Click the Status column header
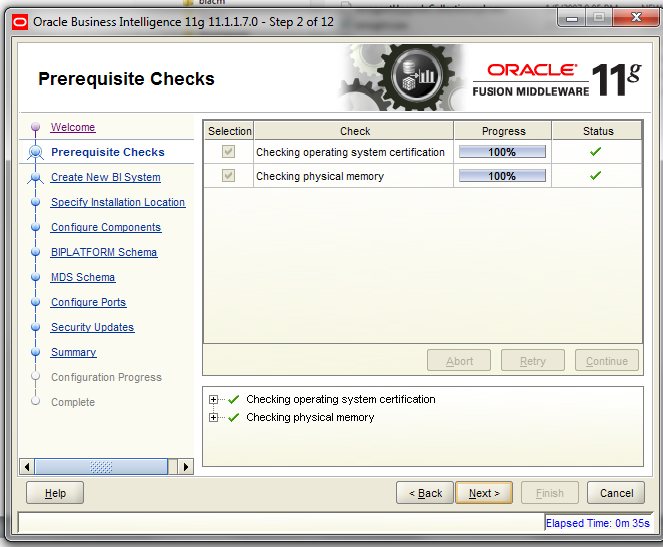The width and height of the screenshot is (663, 547). tap(597, 131)
